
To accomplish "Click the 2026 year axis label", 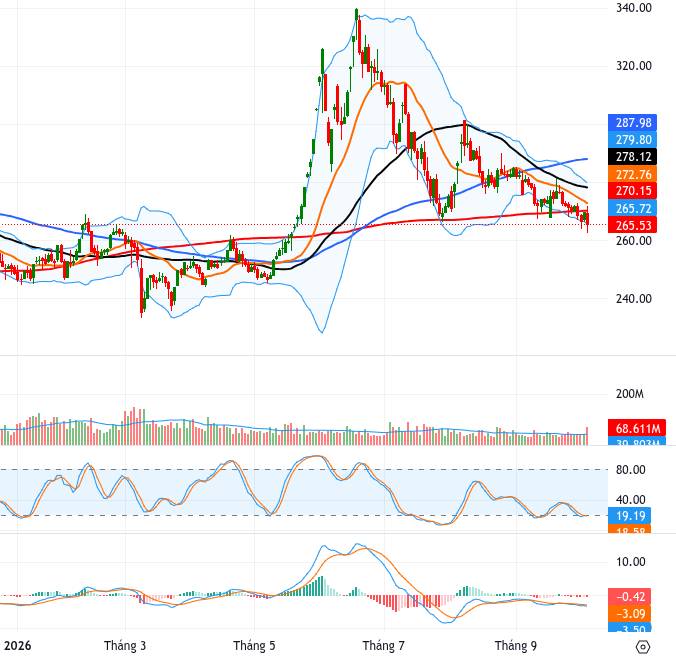I will (x=17, y=646).
